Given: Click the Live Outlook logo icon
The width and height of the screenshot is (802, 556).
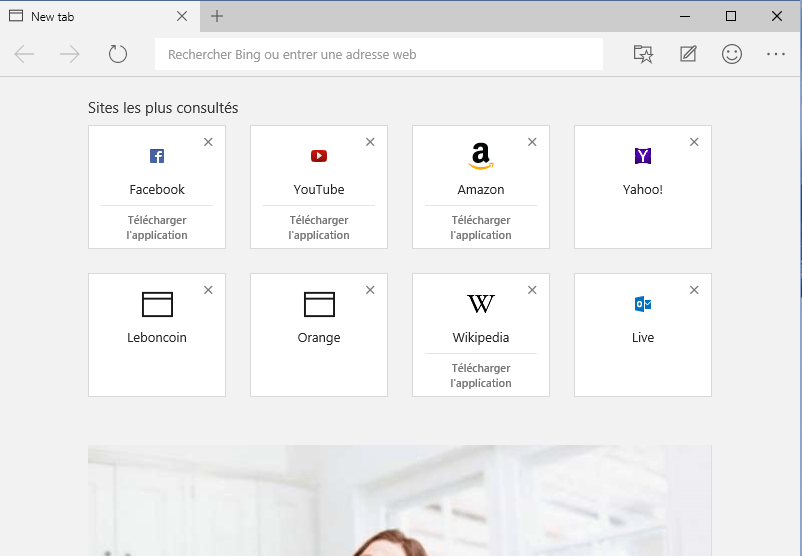Looking at the screenshot, I should click(x=642, y=304).
